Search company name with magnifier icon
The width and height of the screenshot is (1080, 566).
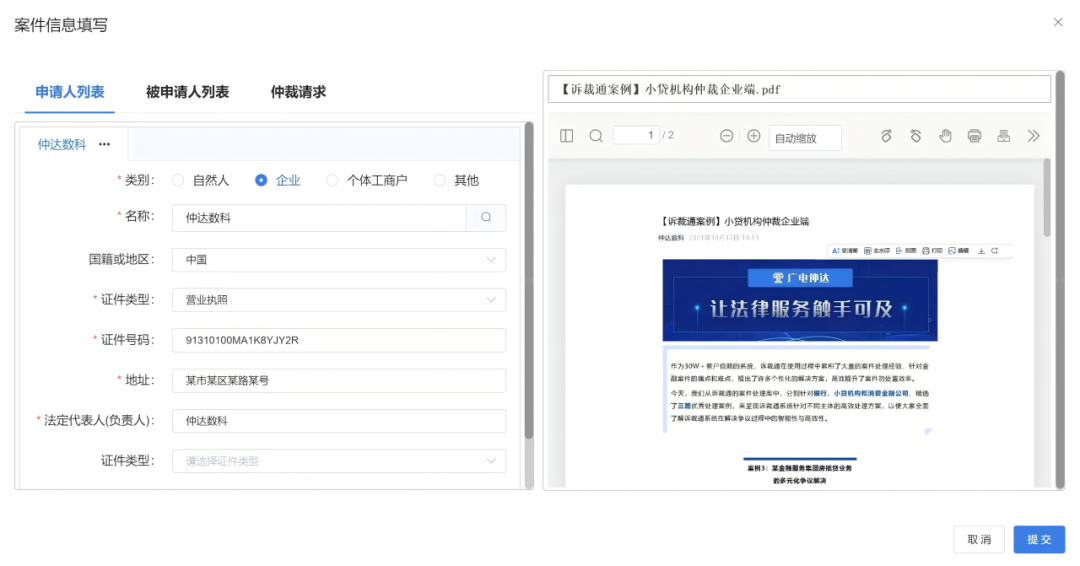pos(486,218)
